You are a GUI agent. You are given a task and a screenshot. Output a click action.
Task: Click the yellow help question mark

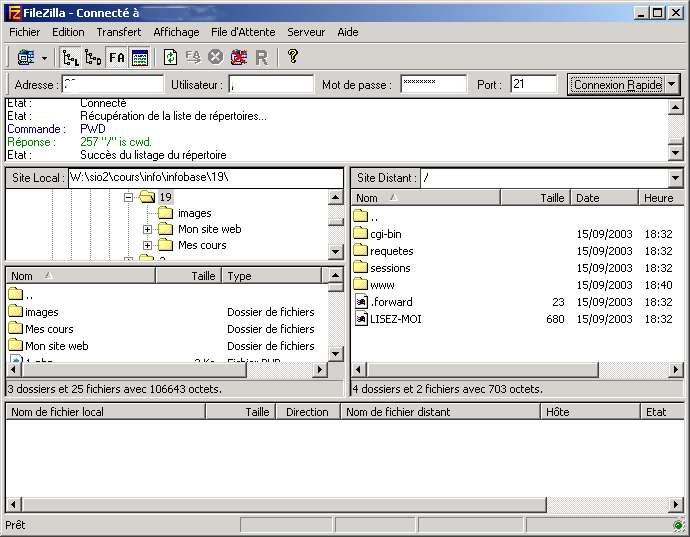tap(293, 57)
